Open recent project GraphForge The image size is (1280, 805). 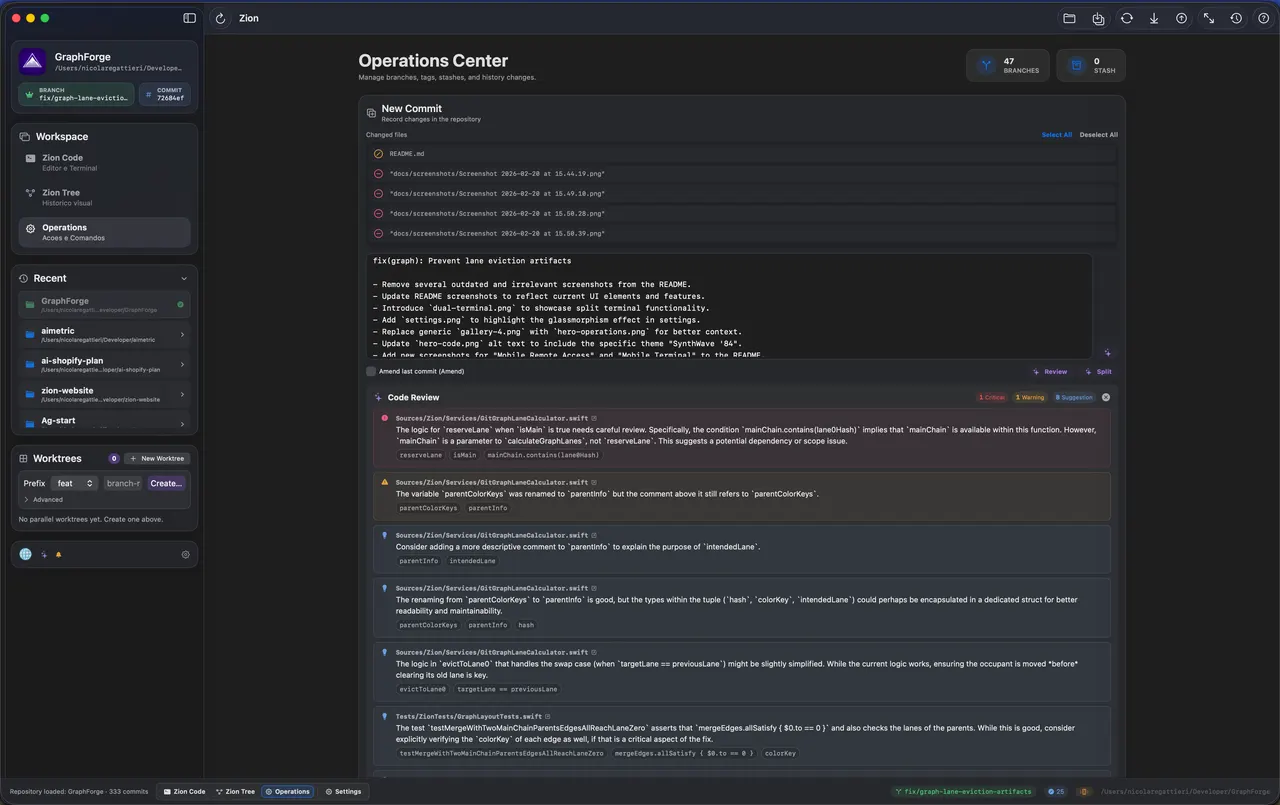tap(104, 304)
